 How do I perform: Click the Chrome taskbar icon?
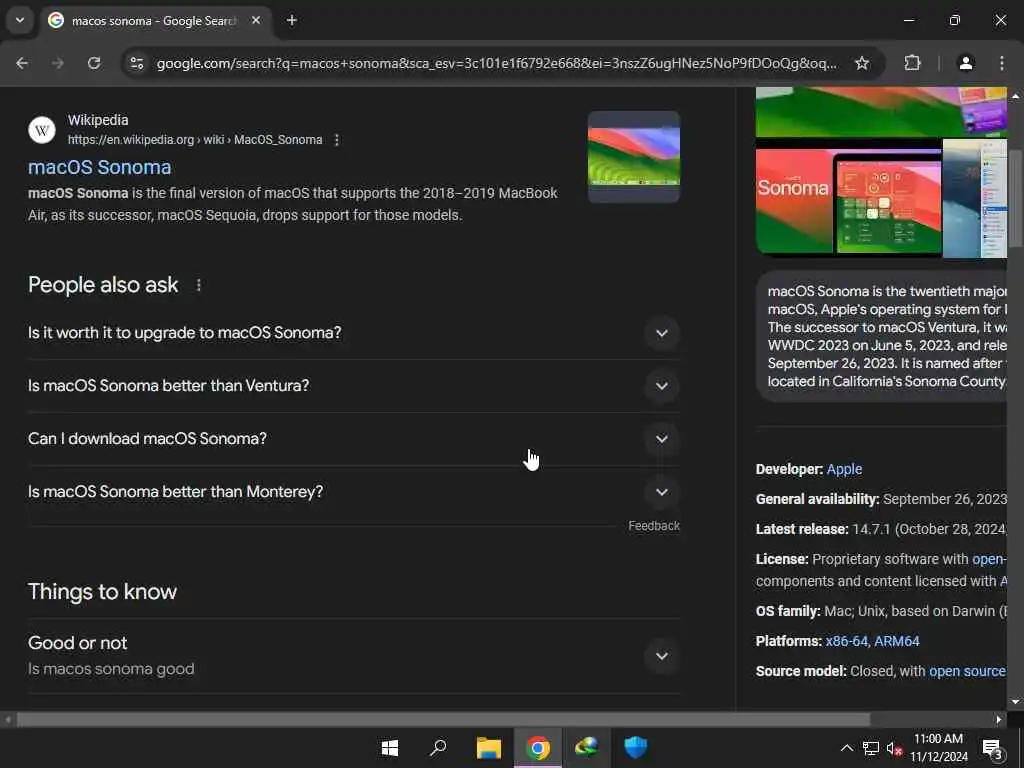pyautogui.click(x=537, y=748)
